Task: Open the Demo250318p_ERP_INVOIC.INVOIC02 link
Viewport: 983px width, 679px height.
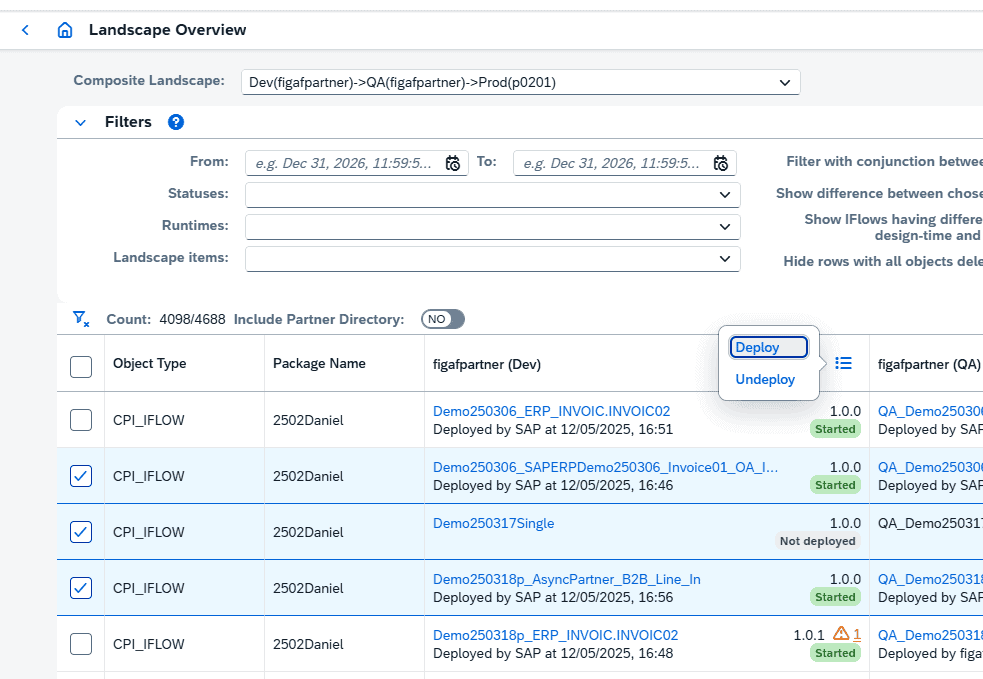Action: (555, 635)
